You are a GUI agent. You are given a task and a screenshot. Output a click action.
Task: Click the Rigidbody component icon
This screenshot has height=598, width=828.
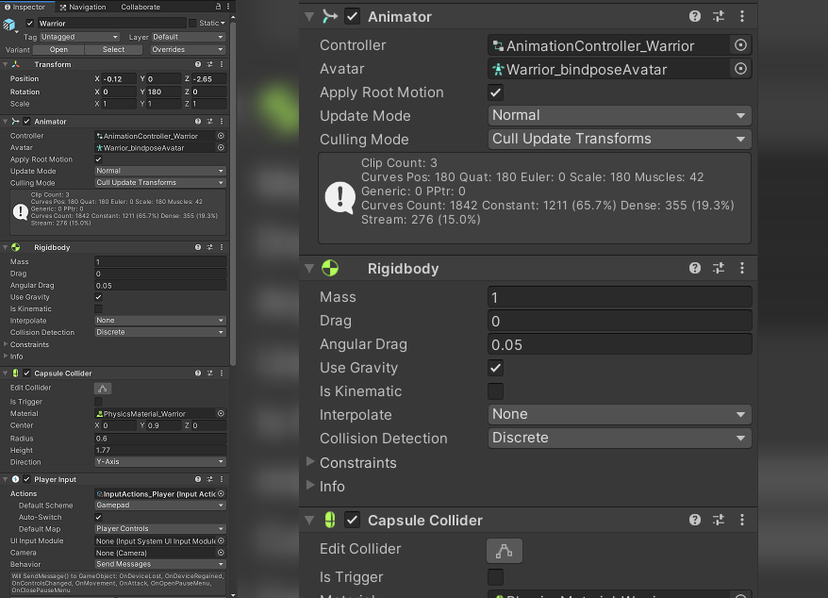point(330,268)
